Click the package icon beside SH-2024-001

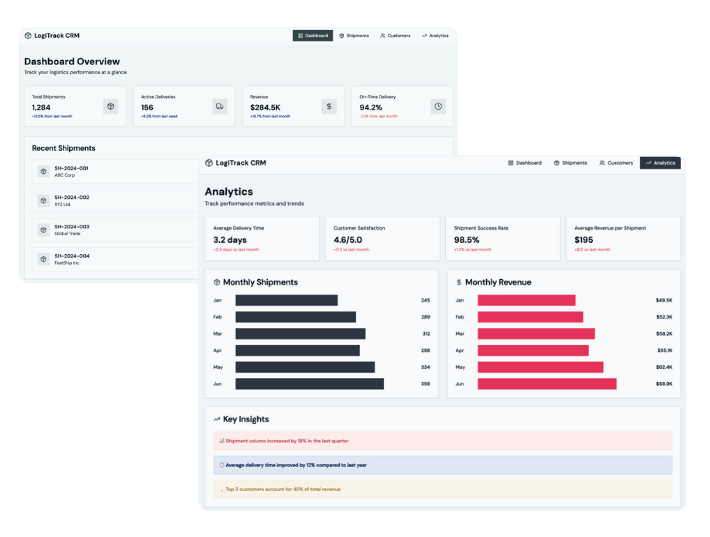[x=43, y=171]
